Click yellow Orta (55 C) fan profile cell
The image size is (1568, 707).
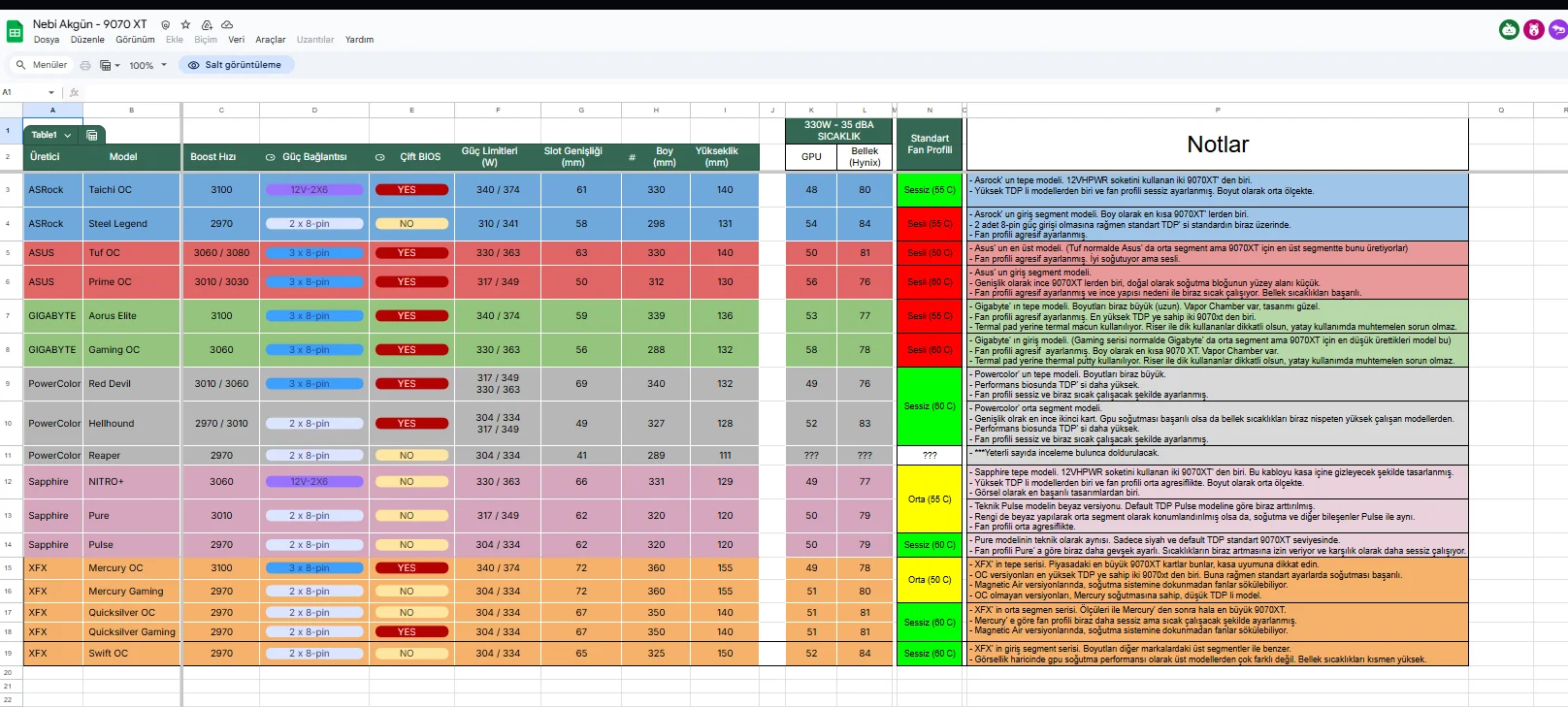click(930, 499)
